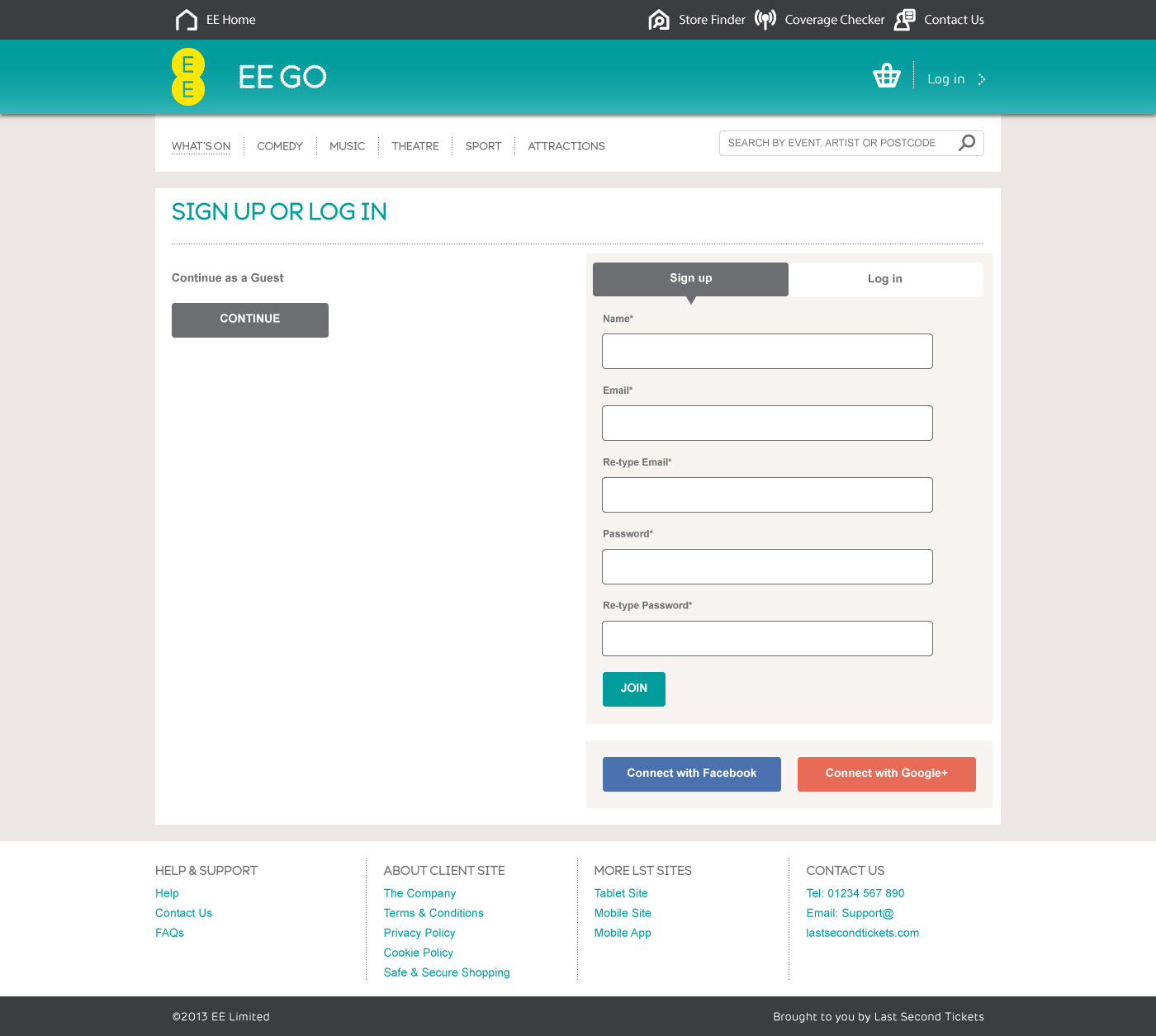The width and height of the screenshot is (1156, 1036).
Task: Open the What's On menu
Action: (x=201, y=146)
